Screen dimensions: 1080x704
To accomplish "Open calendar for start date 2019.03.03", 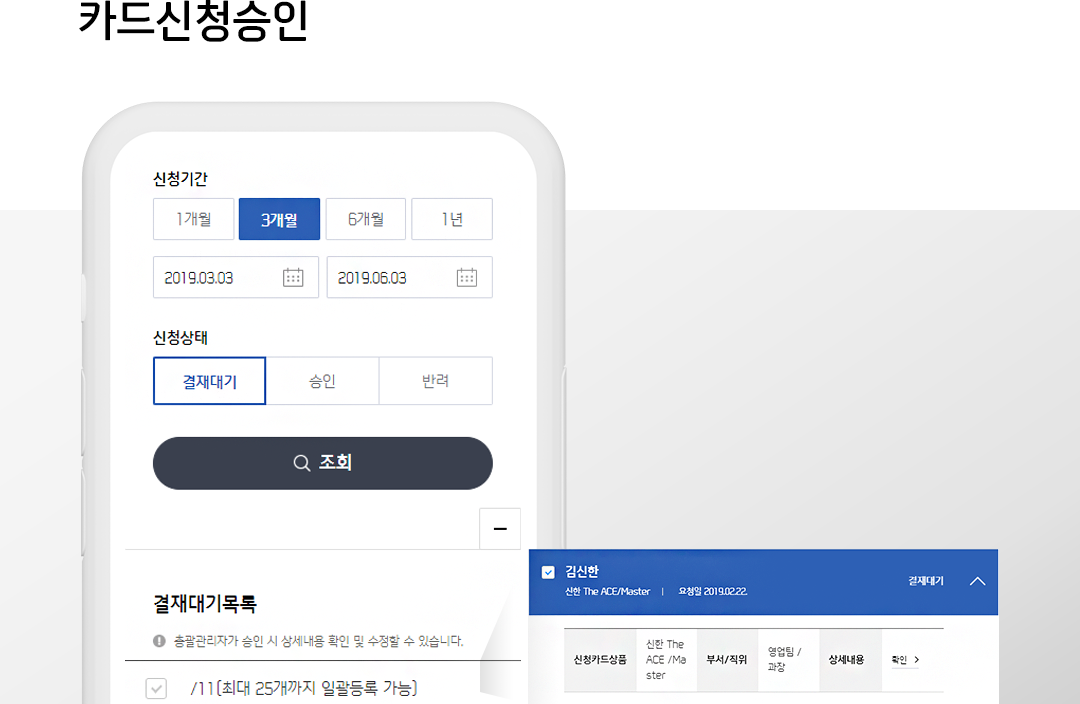I will click(293, 278).
